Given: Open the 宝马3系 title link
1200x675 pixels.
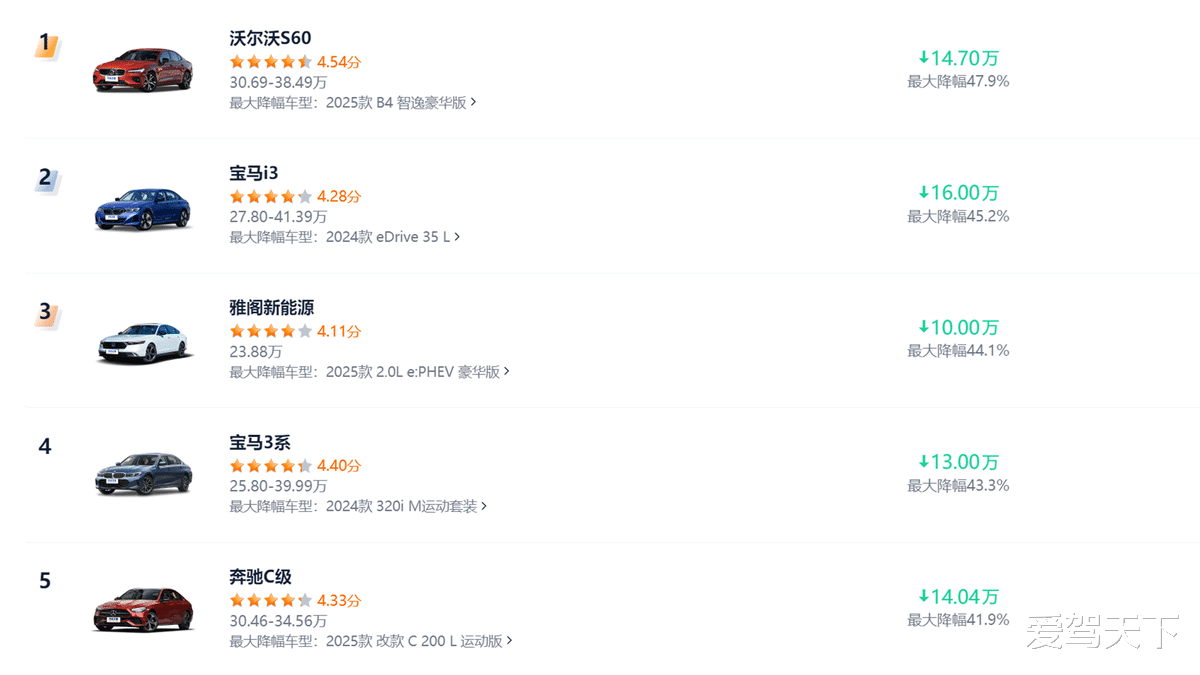Looking at the screenshot, I should point(260,442).
